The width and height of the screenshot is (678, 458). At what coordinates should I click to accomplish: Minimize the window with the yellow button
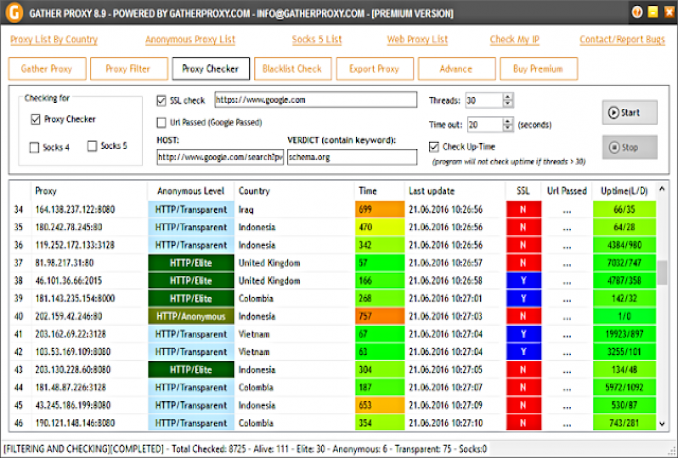point(652,12)
